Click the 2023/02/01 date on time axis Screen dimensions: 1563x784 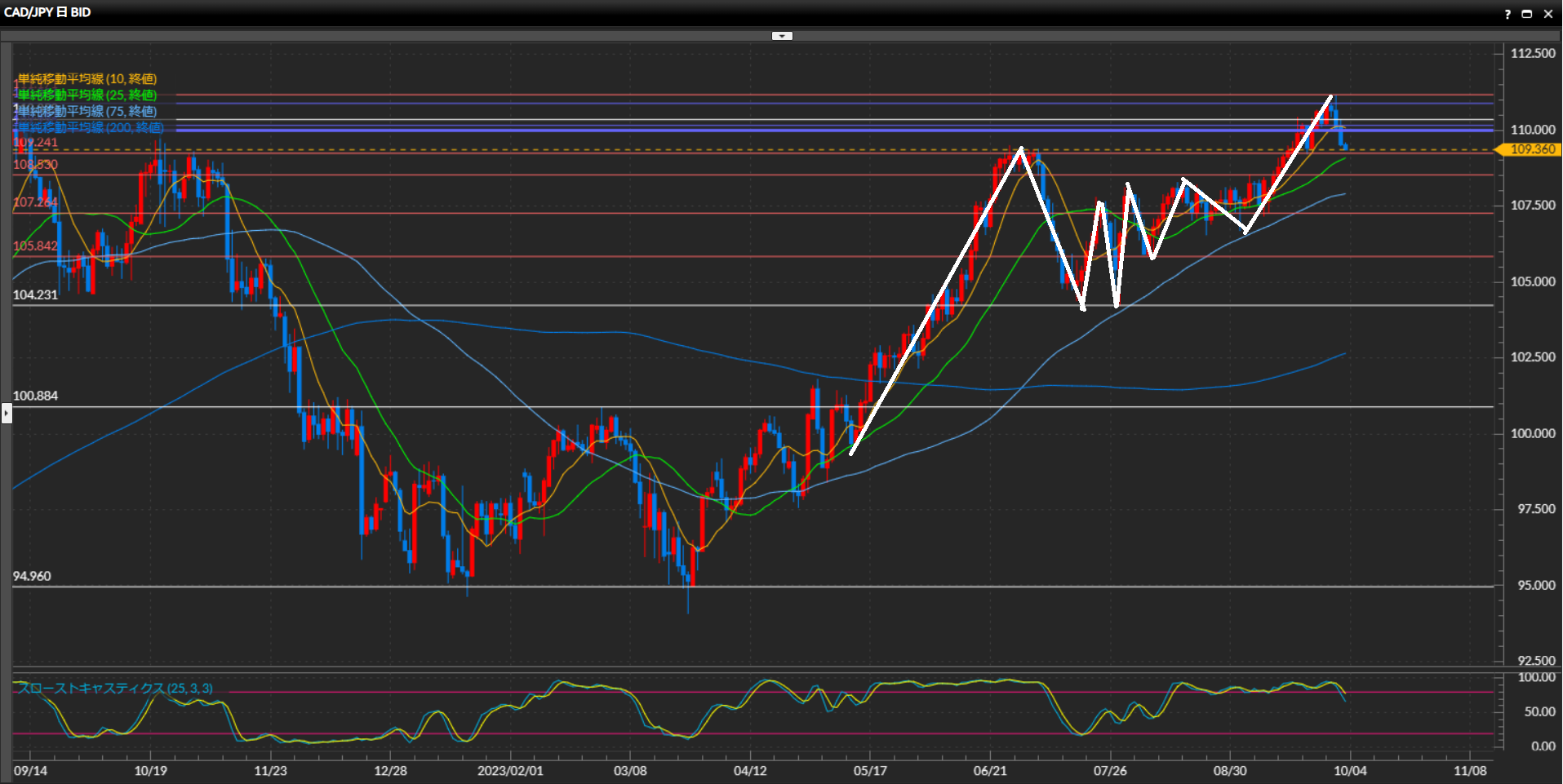pos(510,771)
